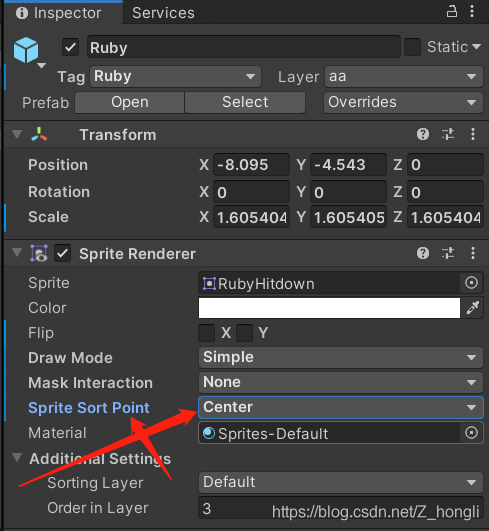Click the Sprite Sort Point label
Viewport: 489px width, 531px height.
(89, 408)
